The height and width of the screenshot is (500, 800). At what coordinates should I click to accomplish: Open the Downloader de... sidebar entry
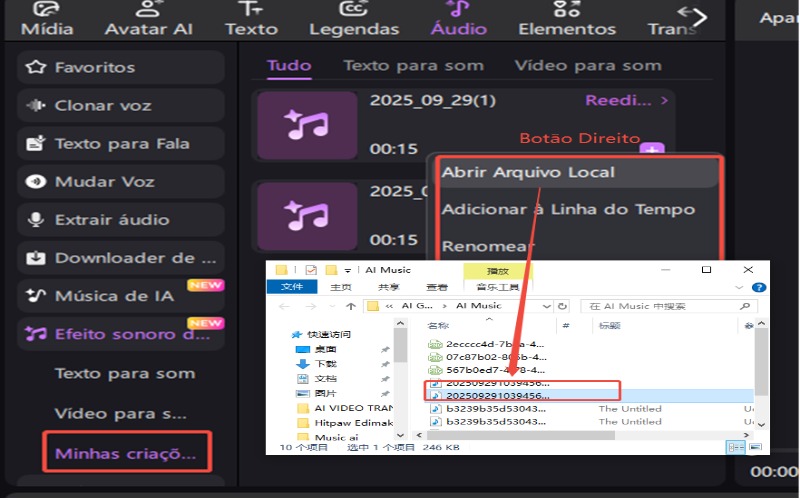pyautogui.click(x=120, y=258)
